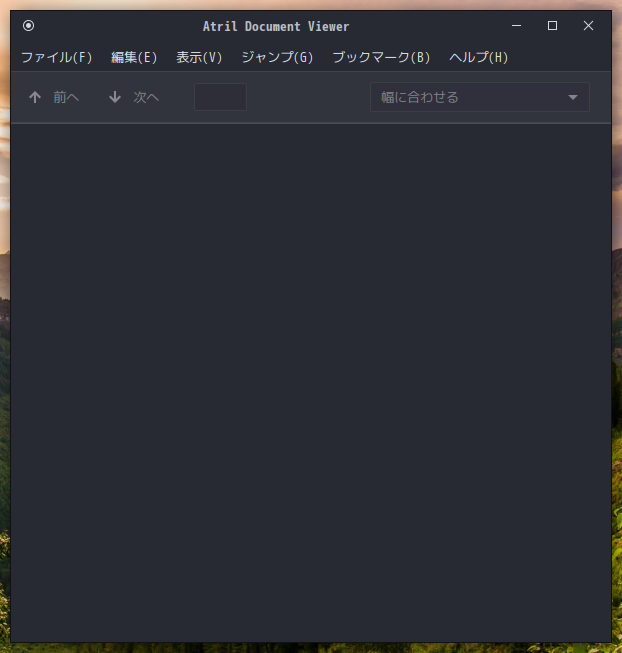The width and height of the screenshot is (622, 653).
Task: Open the window menu circle icon
Action: click(x=28, y=26)
